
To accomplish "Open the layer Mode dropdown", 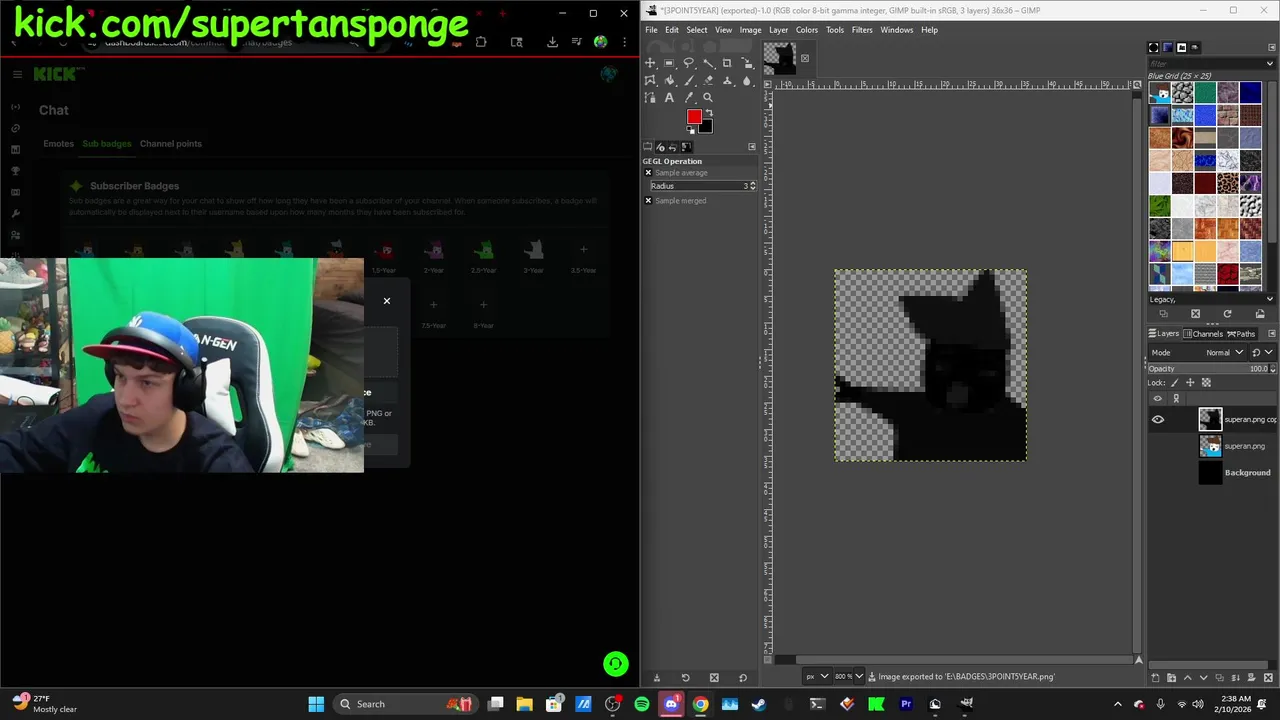I will (1197, 352).
